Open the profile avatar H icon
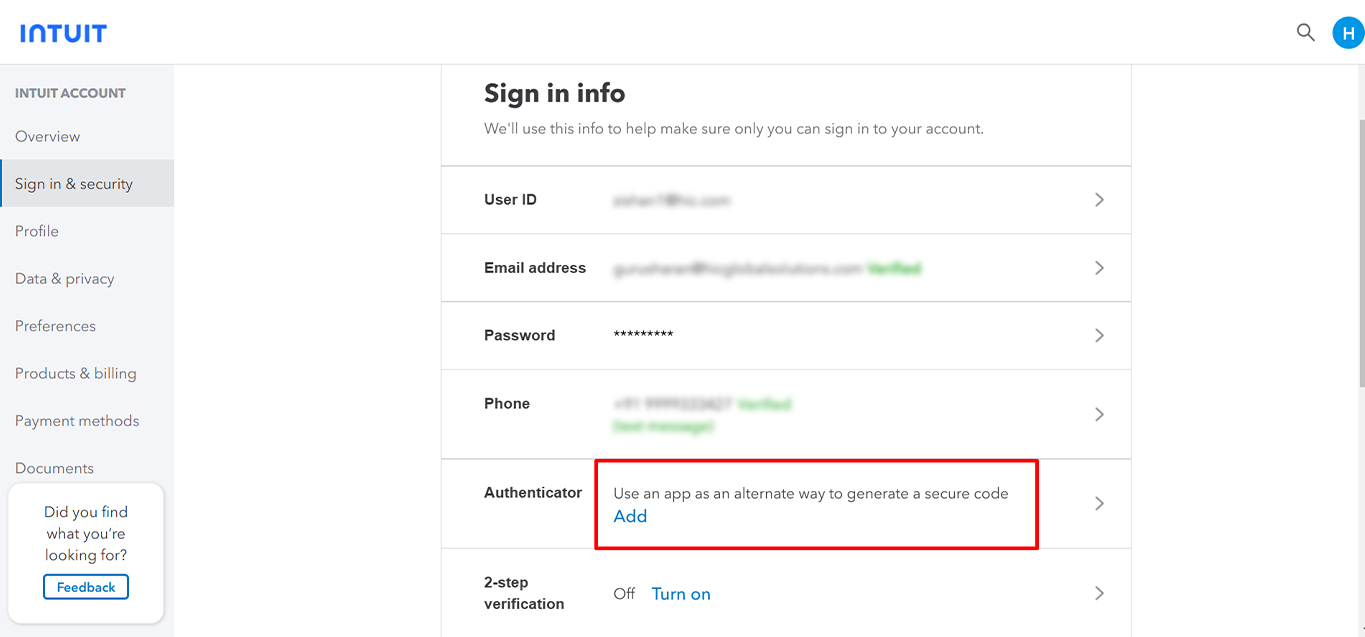Viewport: 1365px width, 637px height. [1348, 32]
